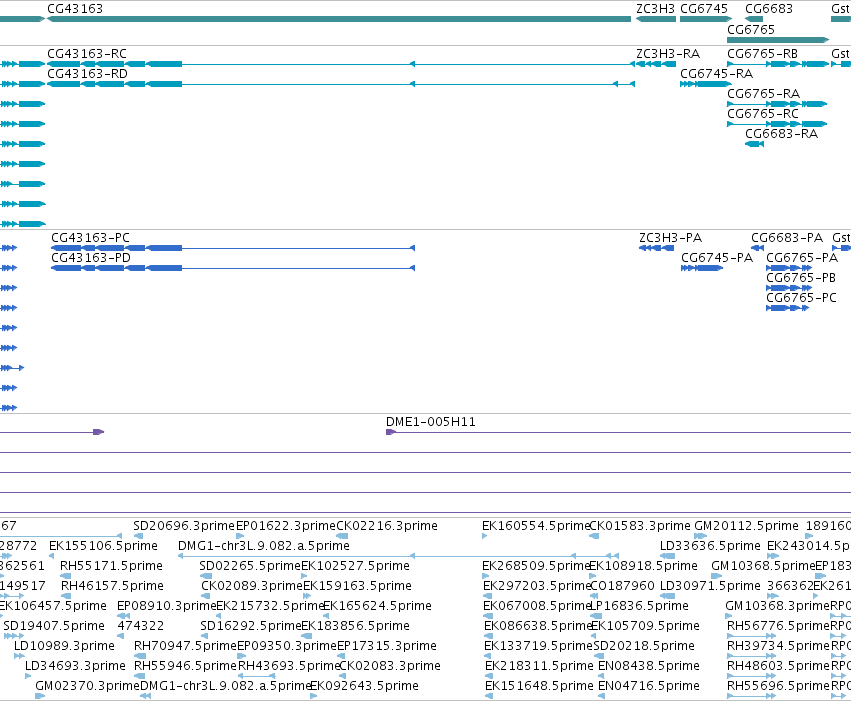Open transcript CG6765-RA details

coord(764,94)
